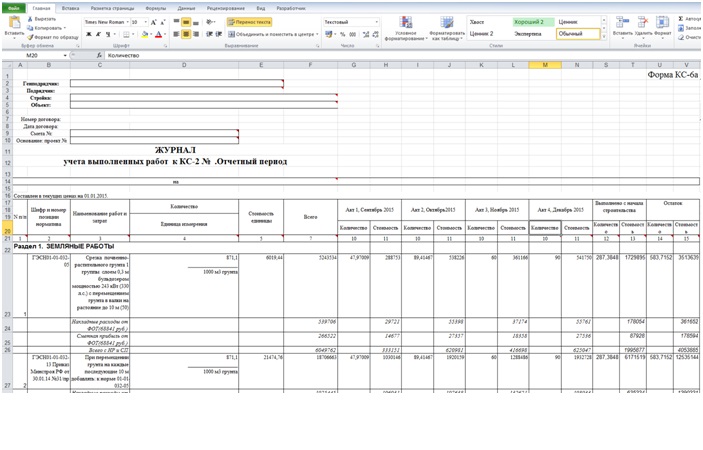Toggle bold Ж formatting
703x450 pixels.
[x=89, y=35]
